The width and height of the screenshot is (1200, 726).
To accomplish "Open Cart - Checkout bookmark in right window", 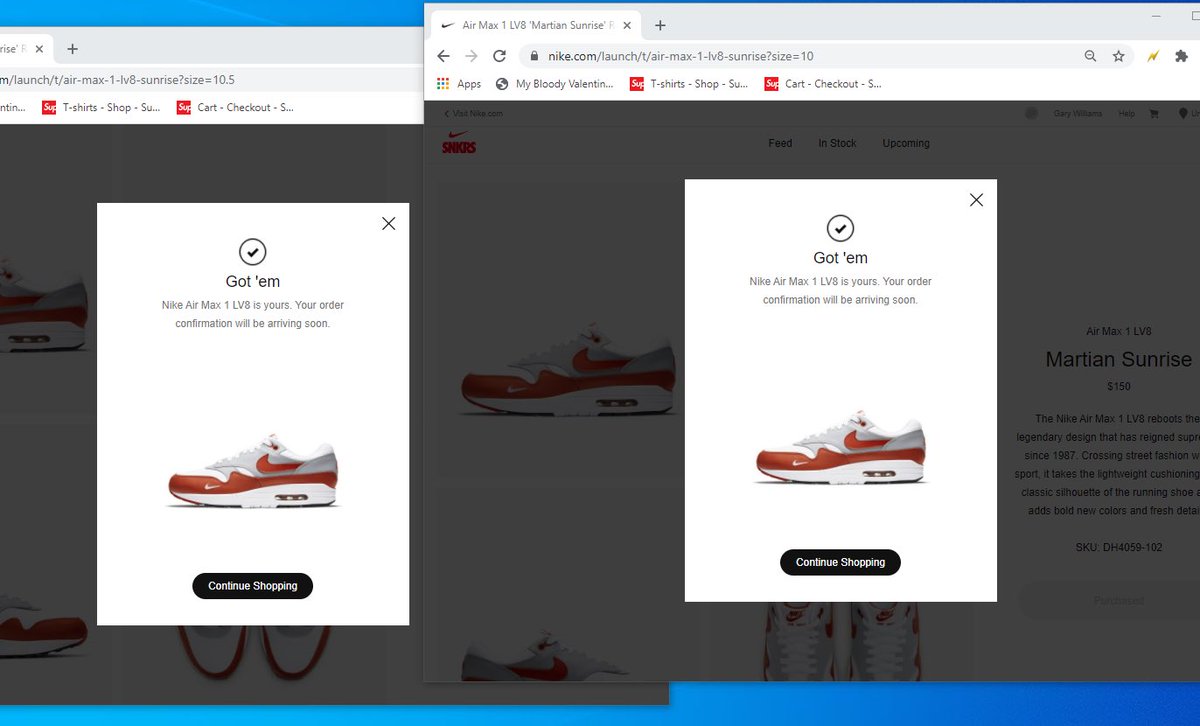I will [x=823, y=84].
